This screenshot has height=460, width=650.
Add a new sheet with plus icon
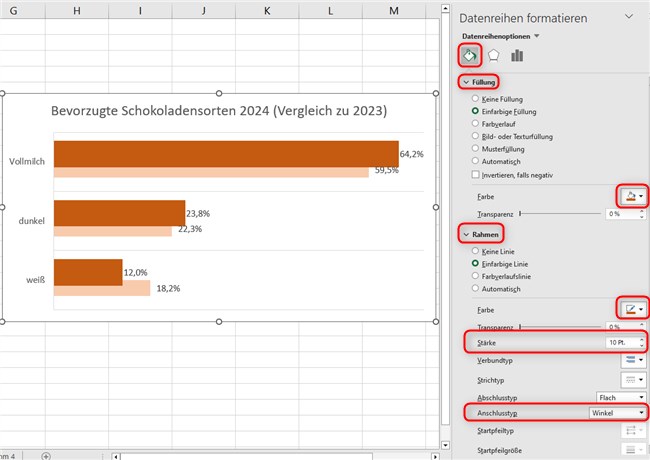pyautogui.click(x=46, y=455)
